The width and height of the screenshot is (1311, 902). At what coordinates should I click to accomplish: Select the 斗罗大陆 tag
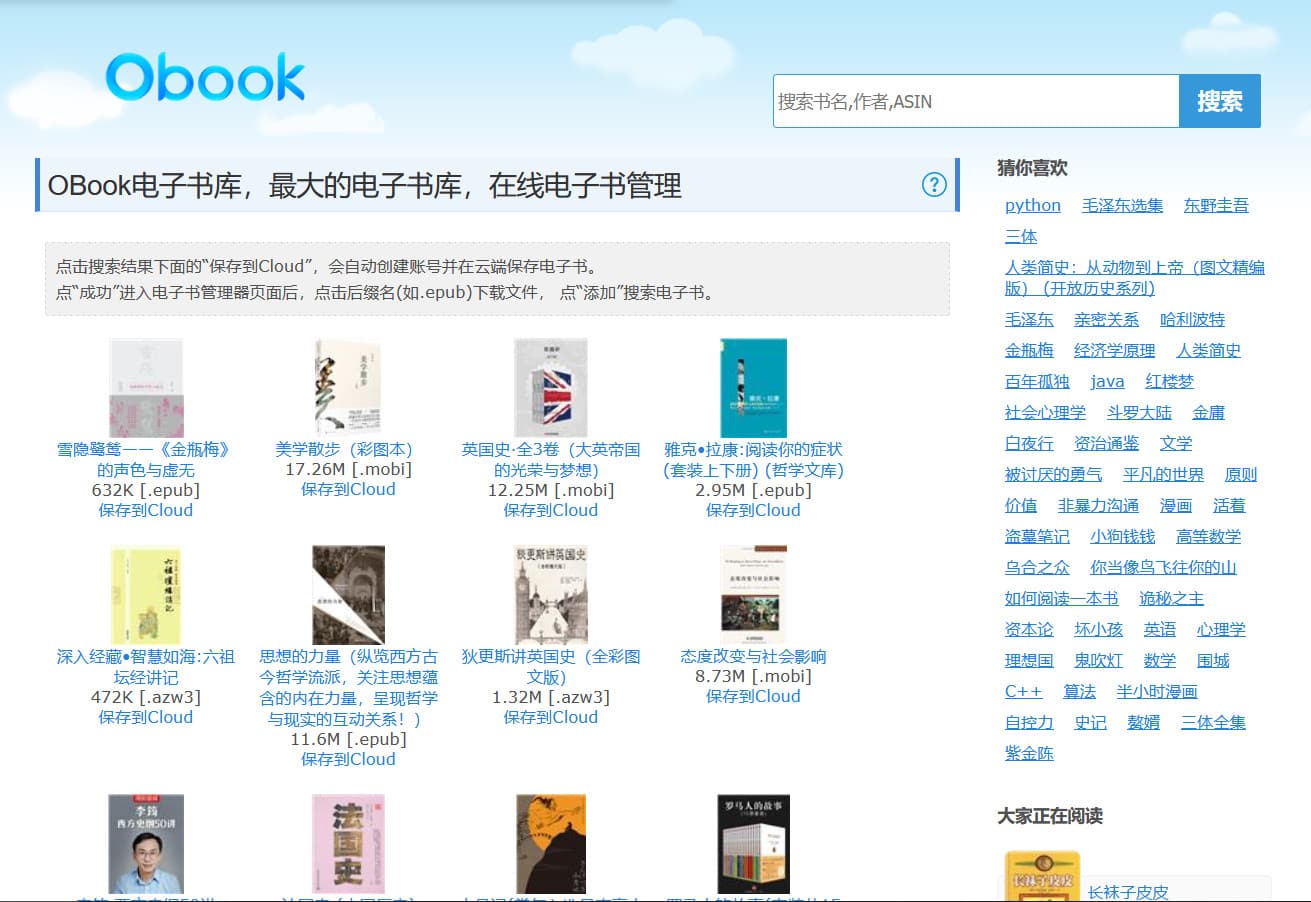[x=1139, y=412]
